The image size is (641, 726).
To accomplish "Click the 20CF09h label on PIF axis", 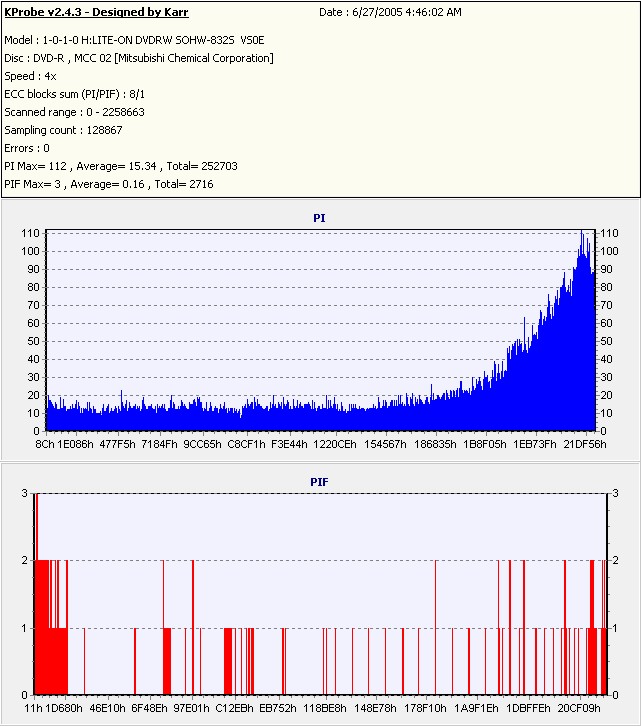I will pyautogui.click(x=579, y=708).
